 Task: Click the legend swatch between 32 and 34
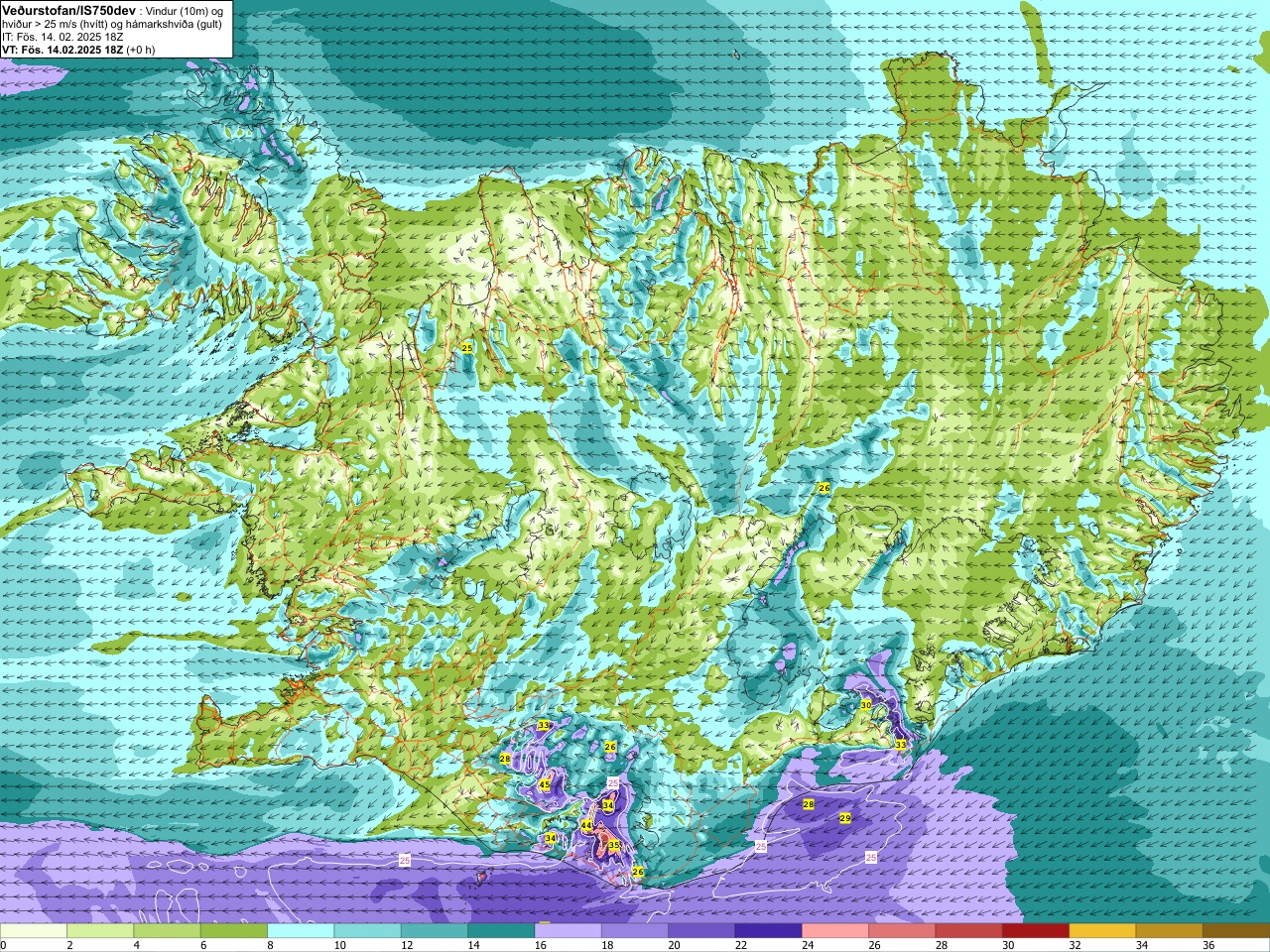[1102, 931]
